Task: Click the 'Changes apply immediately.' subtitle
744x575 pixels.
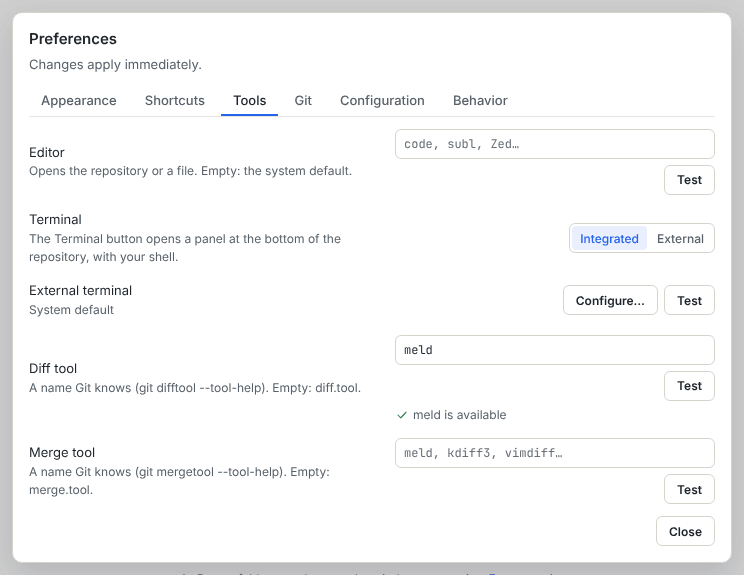Action: [115, 65]
